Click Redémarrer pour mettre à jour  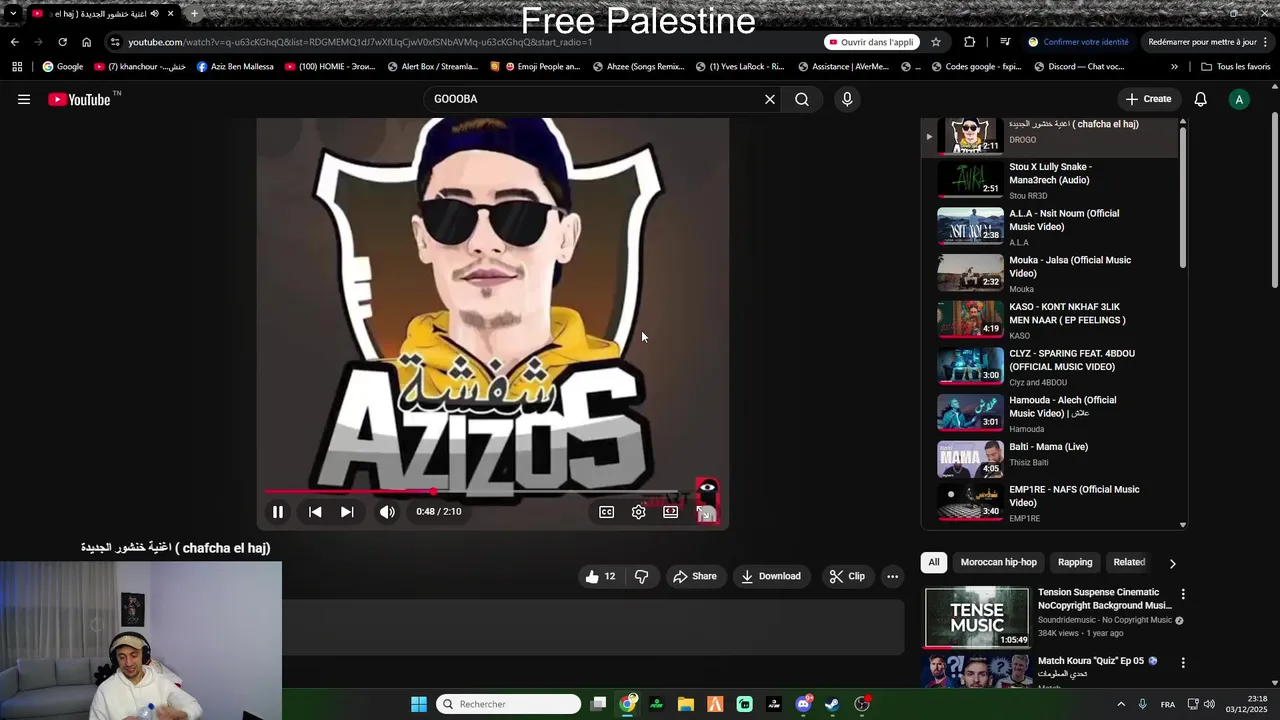[1203, 42]
